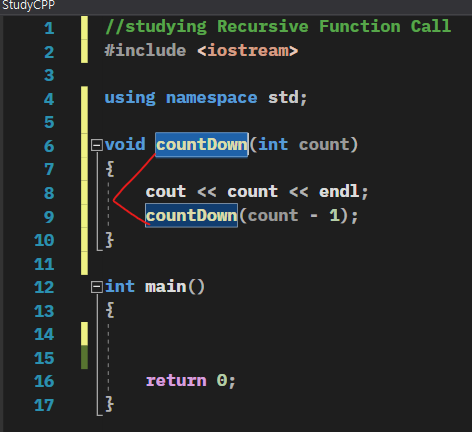Click line number 9 in the gutter
The width and height of the screenshot is (472, 432).
(49, 217)
